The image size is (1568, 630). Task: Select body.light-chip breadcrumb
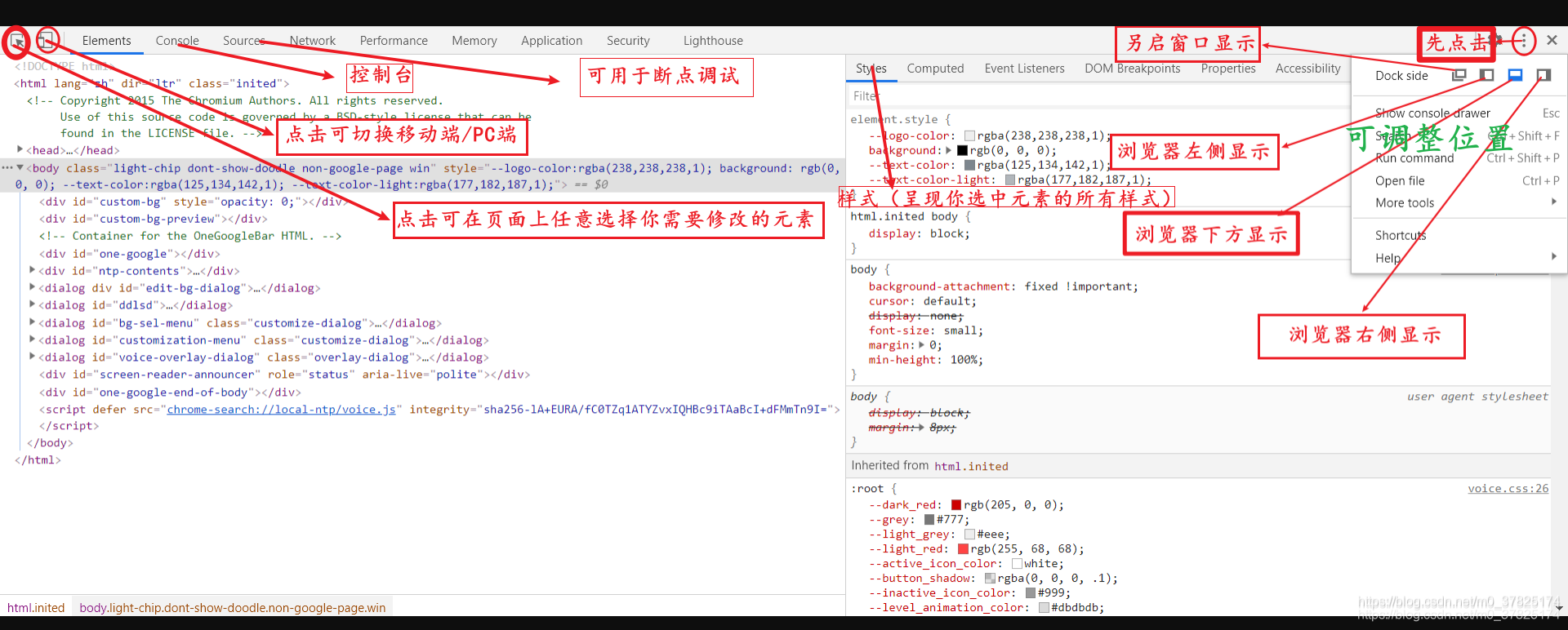(233, 608)
